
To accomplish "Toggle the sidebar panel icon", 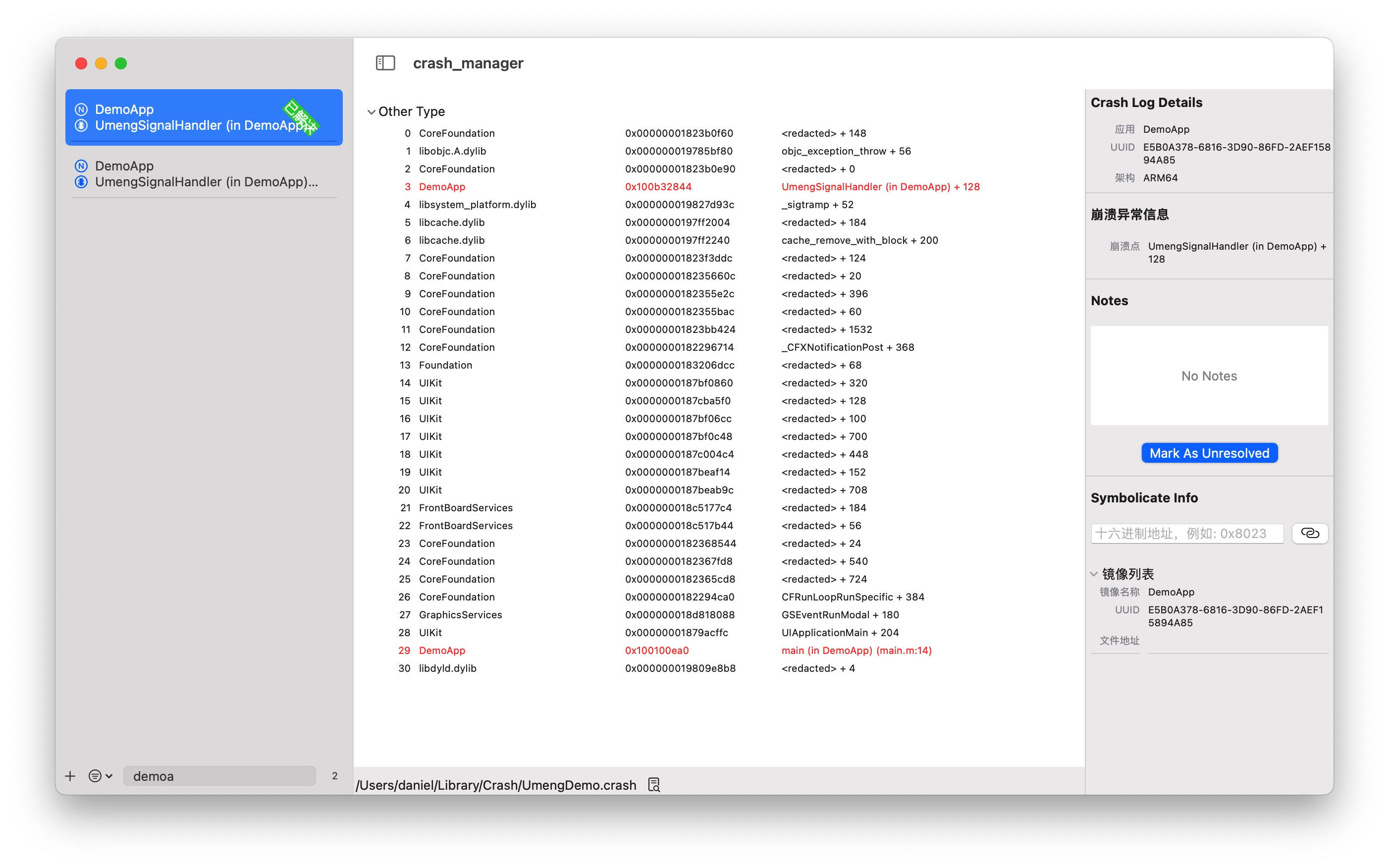I will point(385,63).
